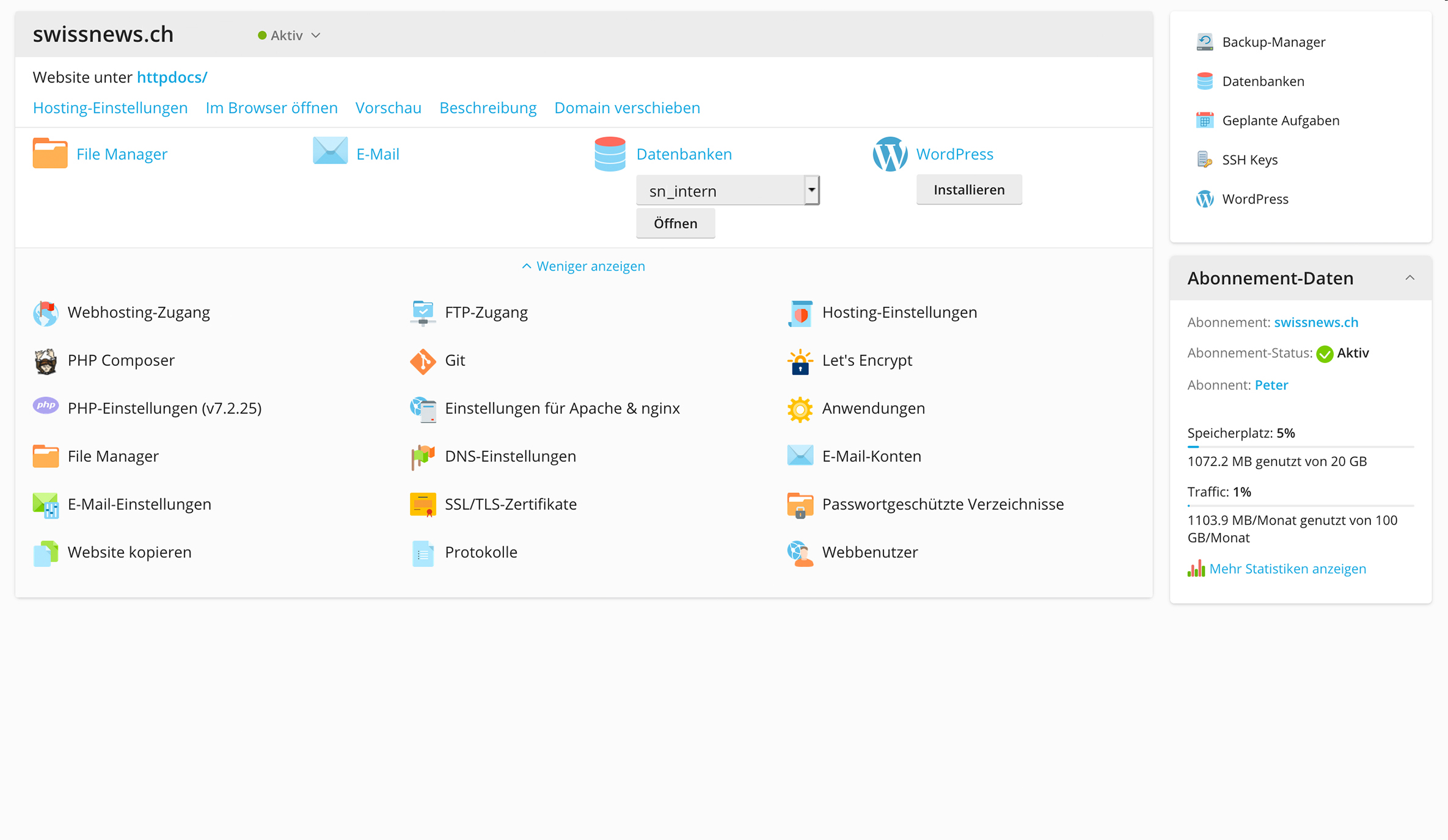Open the FTP-Zugang icon
The width and height of the screenshot is (1448, 840).
pyautogui.click(x=423, y=313)
